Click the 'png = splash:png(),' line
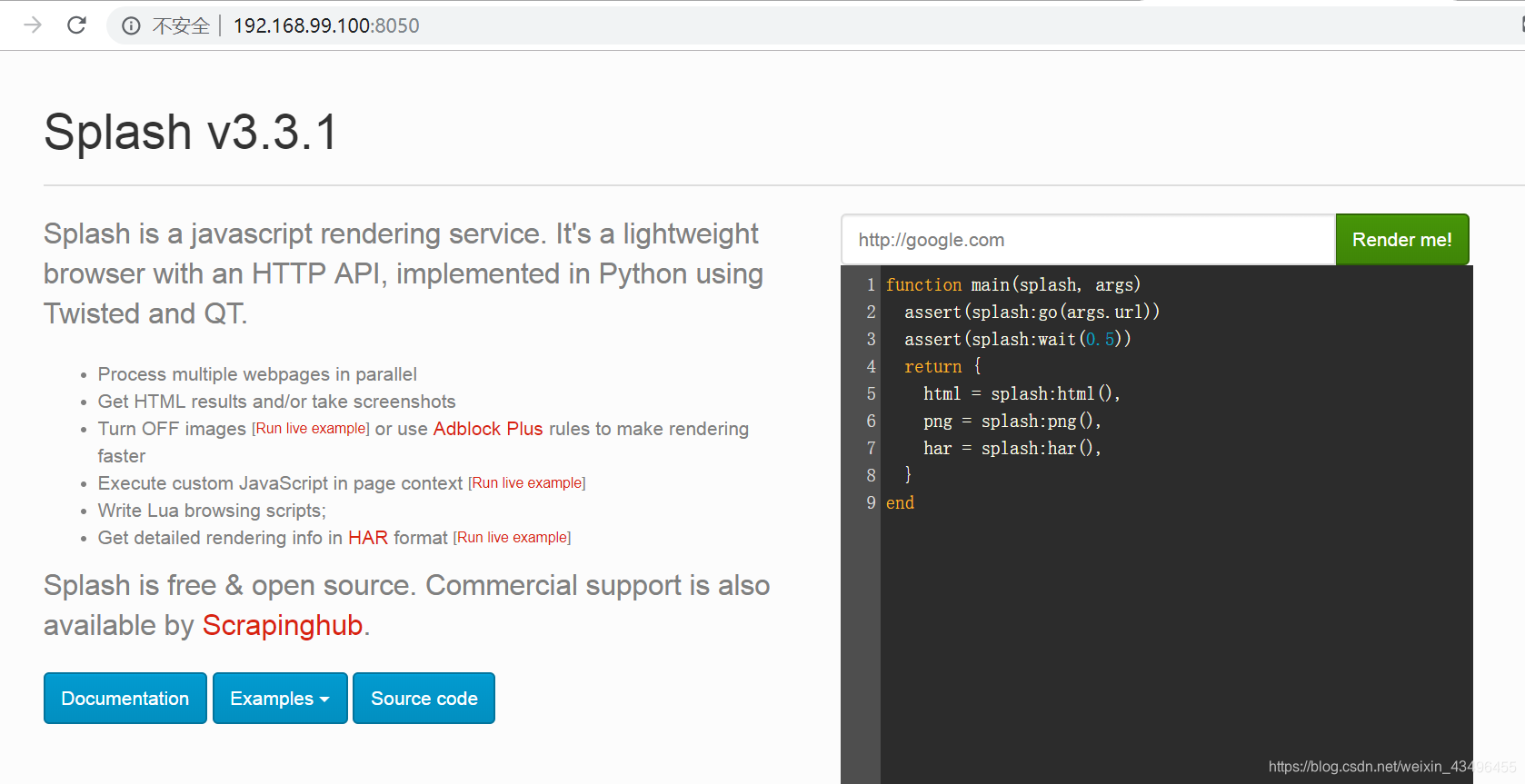 pyautogui.click(x=1012, y=421)
